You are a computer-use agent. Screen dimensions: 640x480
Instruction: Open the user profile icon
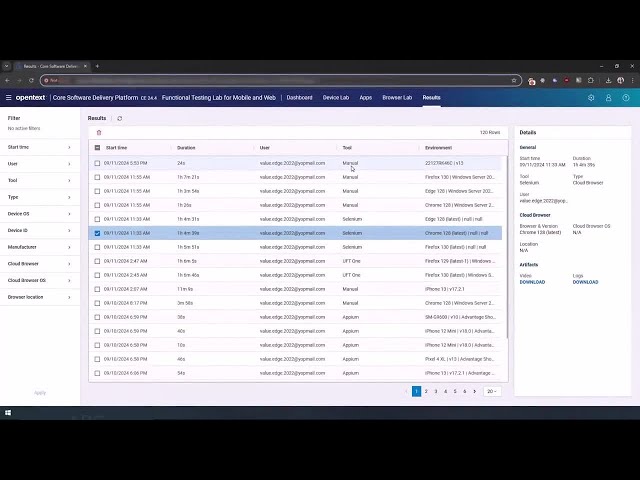click(x=609, y=98)
